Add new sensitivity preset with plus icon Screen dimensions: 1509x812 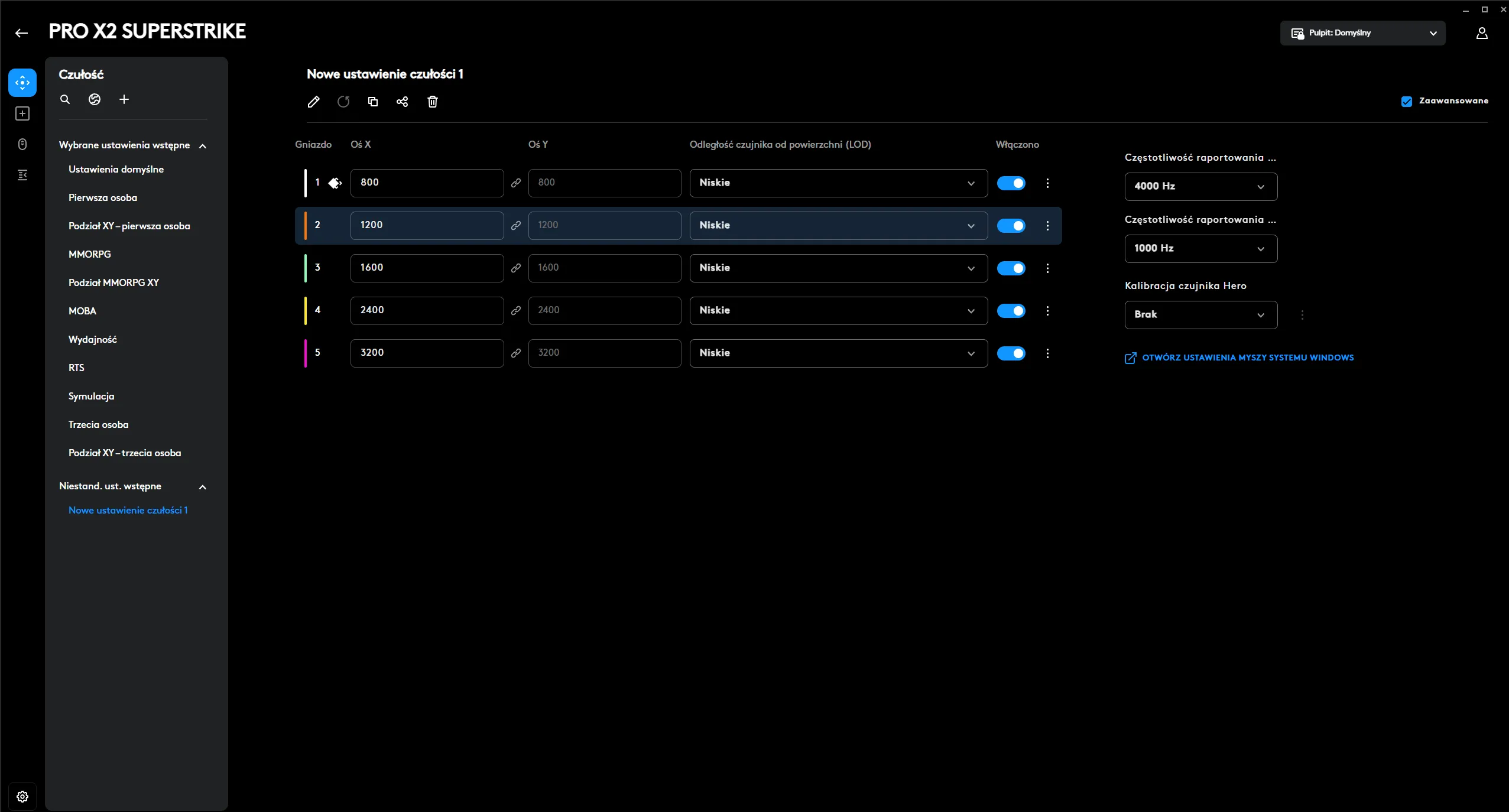[124, 99]
